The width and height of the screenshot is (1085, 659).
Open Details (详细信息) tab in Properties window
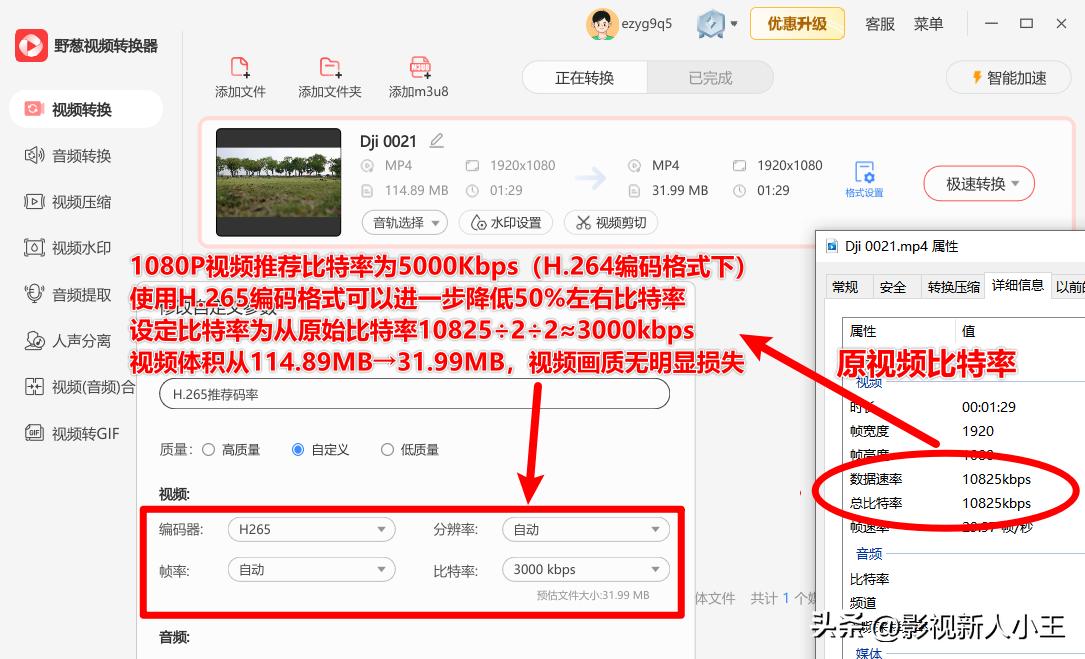point(1018,285)
